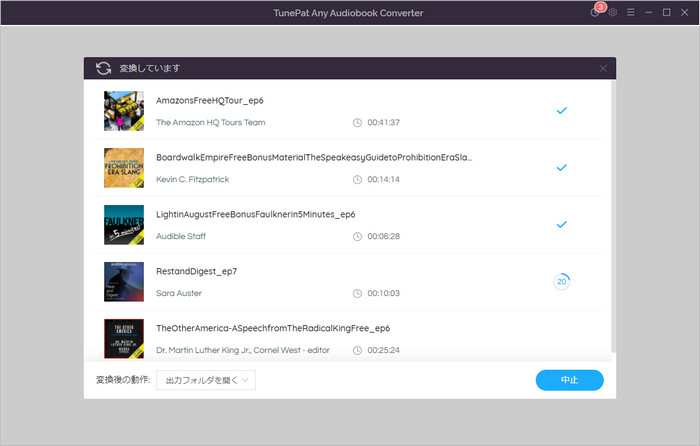
Task: Click The Other America cover thumbnail
Action: (124, 338)
